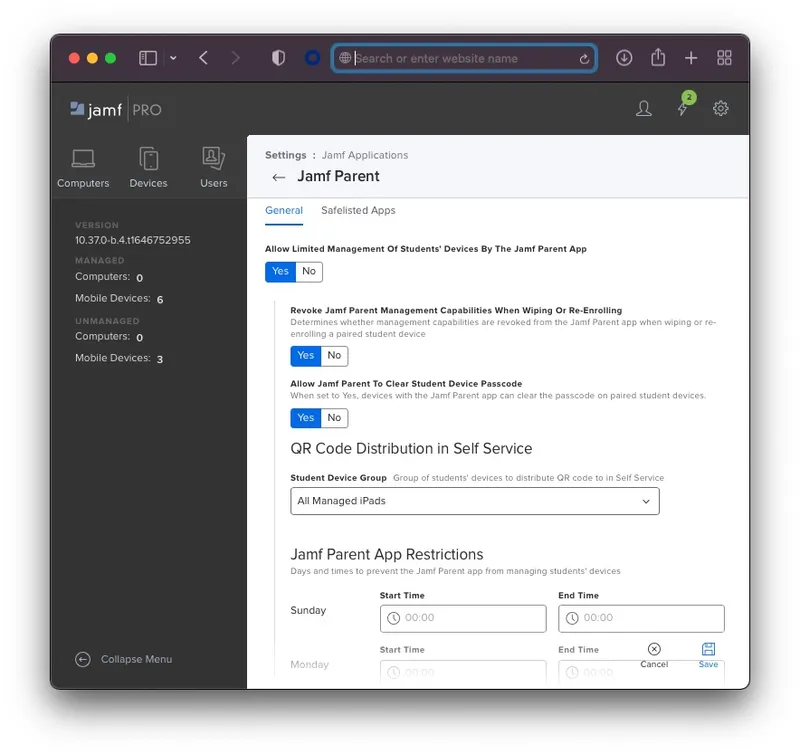This screenshot has width=800, height=756.
Task: Switch to the Safelisted Apps tab
Action: pos(358,211)
